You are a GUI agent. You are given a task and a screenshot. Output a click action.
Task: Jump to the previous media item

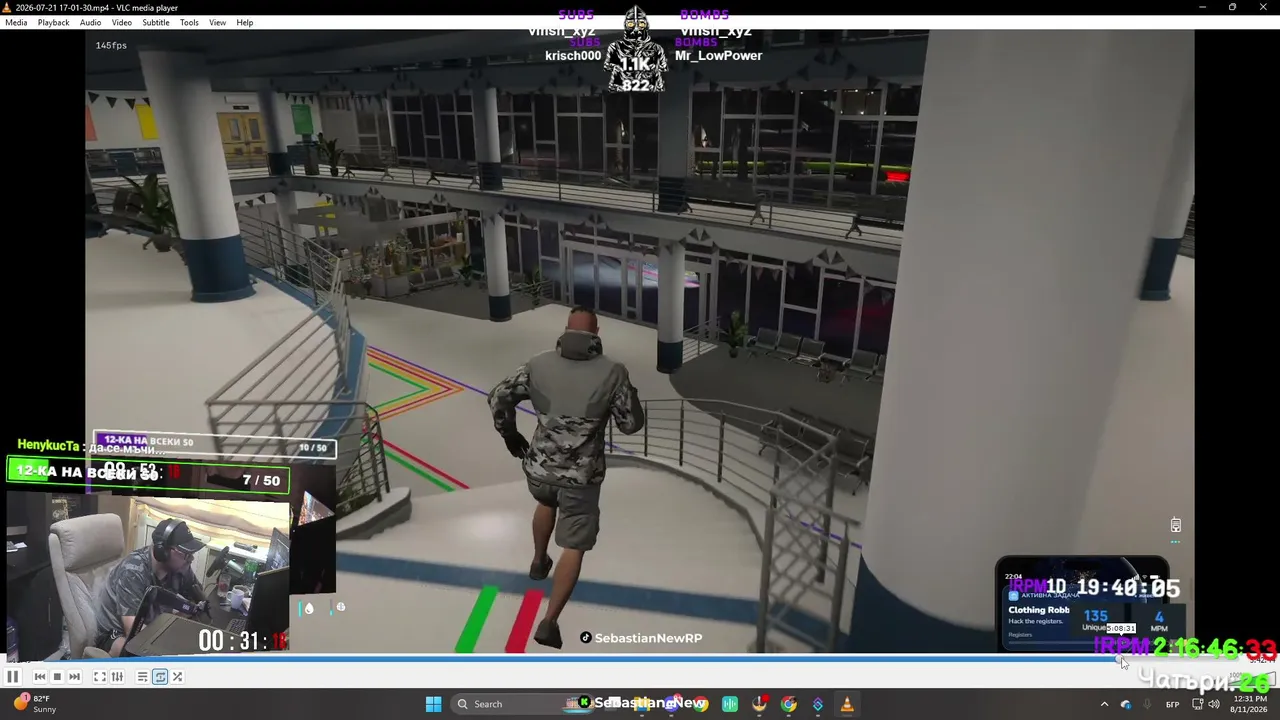pos(40,677)
